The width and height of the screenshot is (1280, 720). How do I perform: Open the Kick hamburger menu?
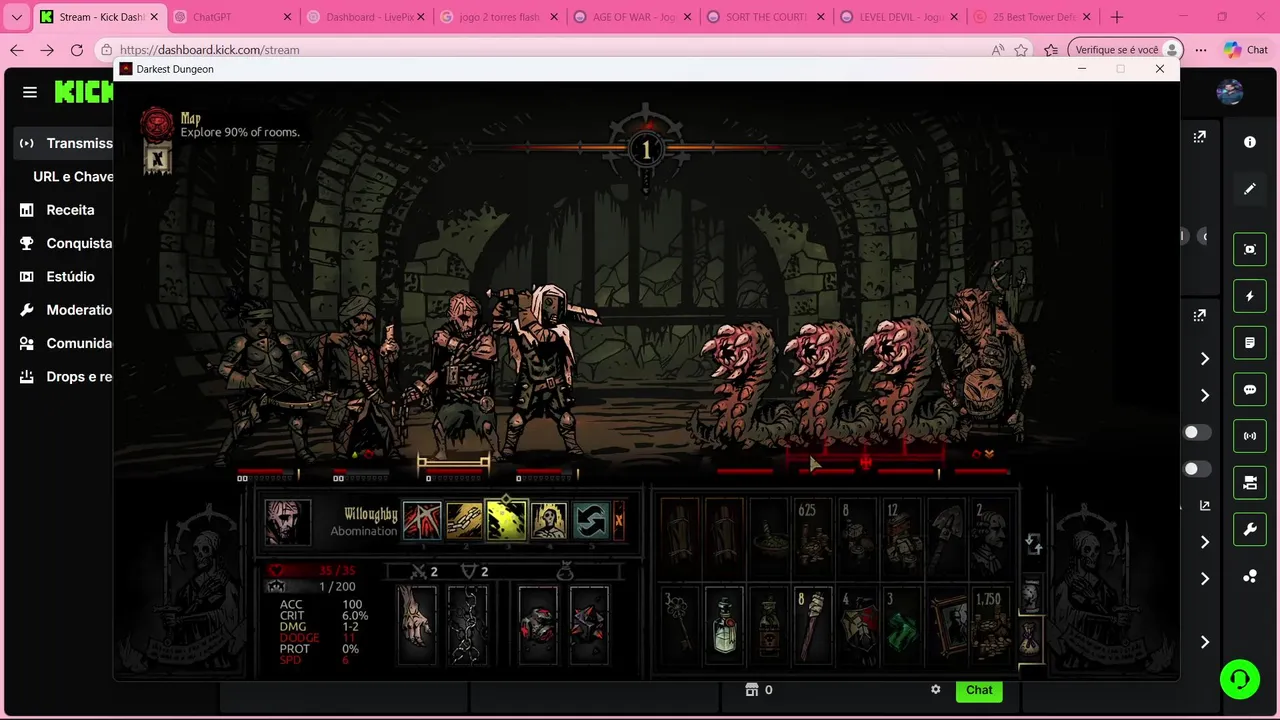point(30,92)
